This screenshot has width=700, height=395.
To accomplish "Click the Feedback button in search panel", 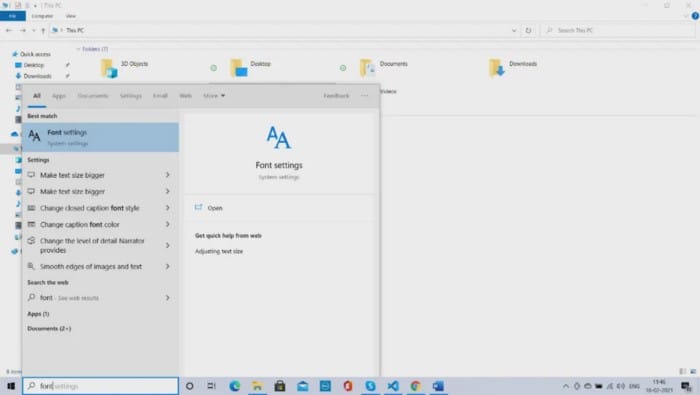I will pos(336,96).
